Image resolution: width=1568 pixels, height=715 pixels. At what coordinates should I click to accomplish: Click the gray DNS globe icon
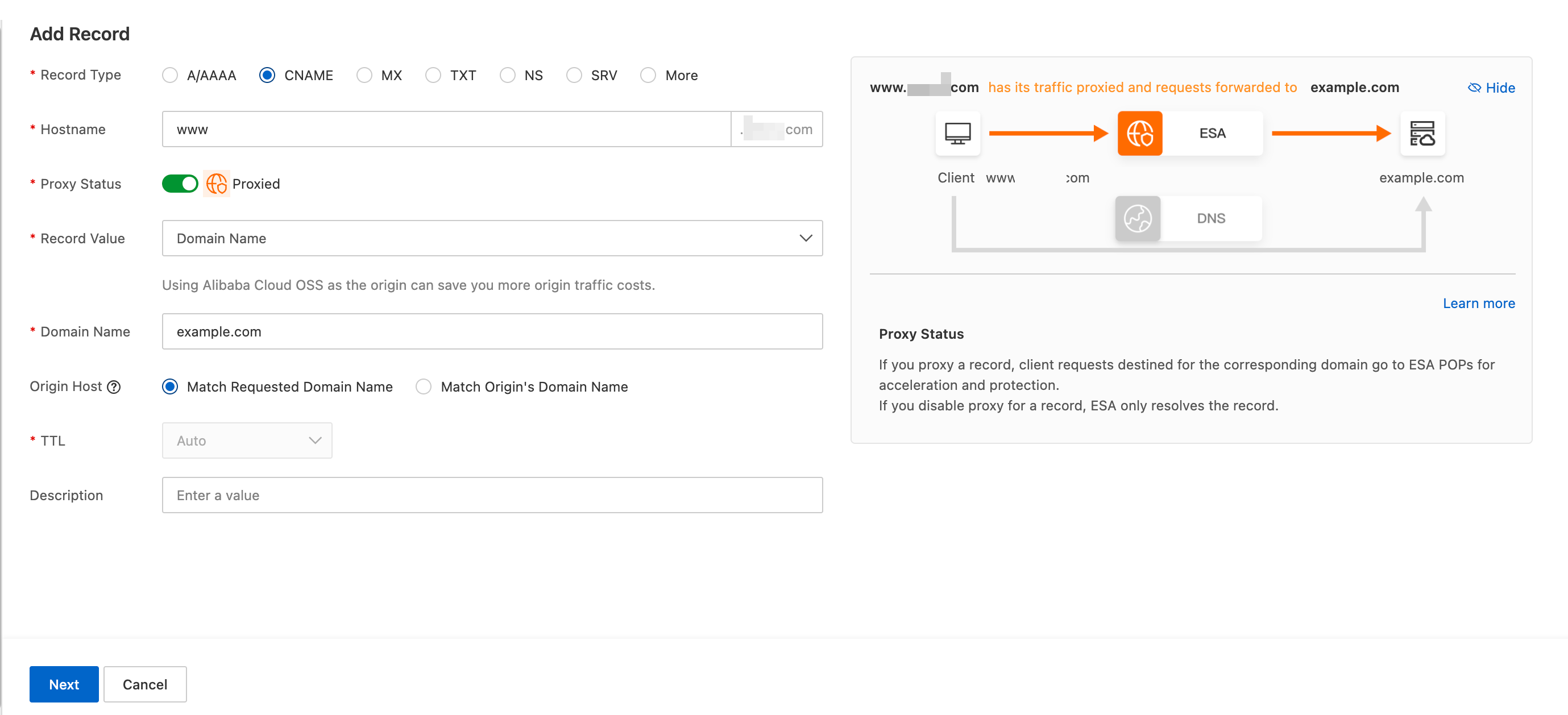(x=1137, y=218)
